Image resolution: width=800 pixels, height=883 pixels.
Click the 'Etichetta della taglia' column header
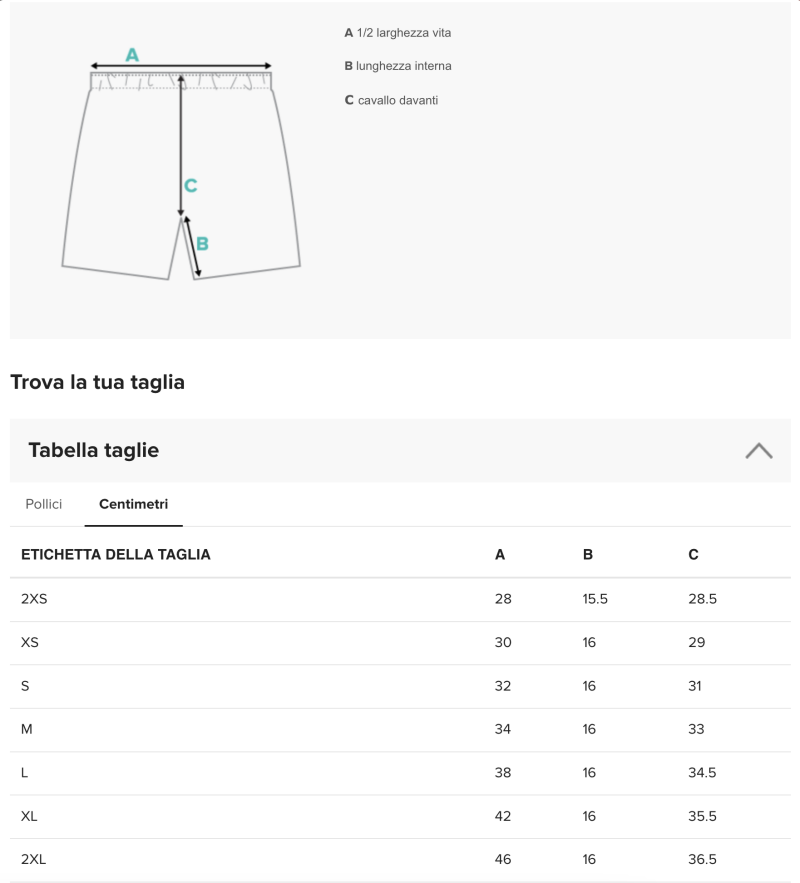coord(116,554)
